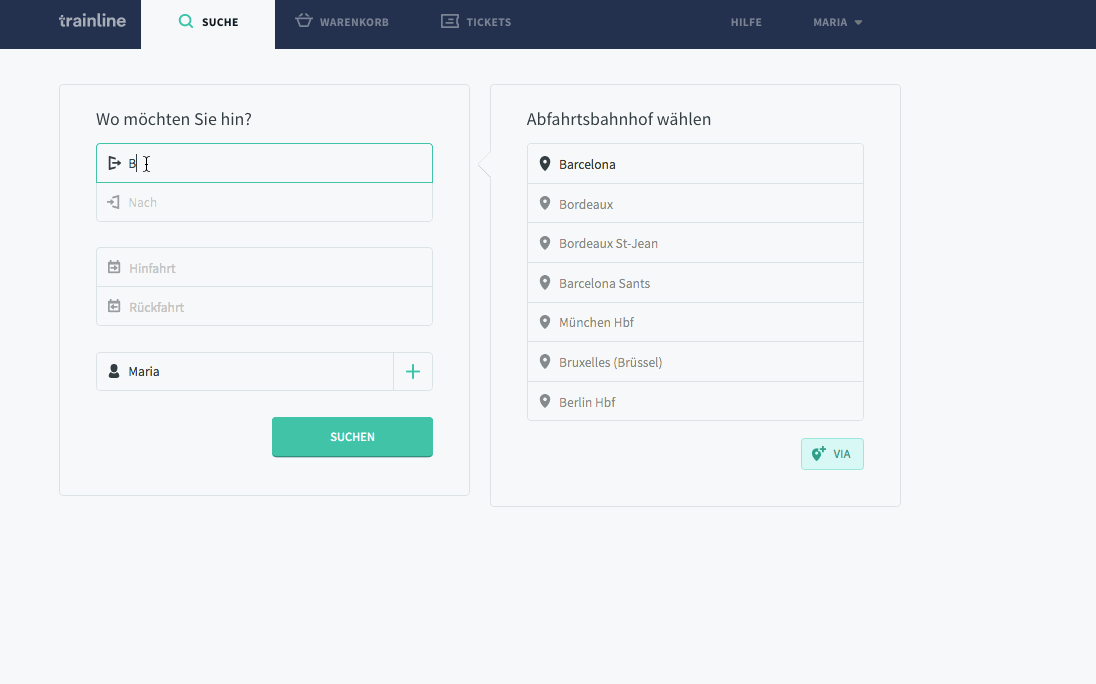
Task: Click the calendar icon in Rückfahrt field
Action: [x=114, y=307]
